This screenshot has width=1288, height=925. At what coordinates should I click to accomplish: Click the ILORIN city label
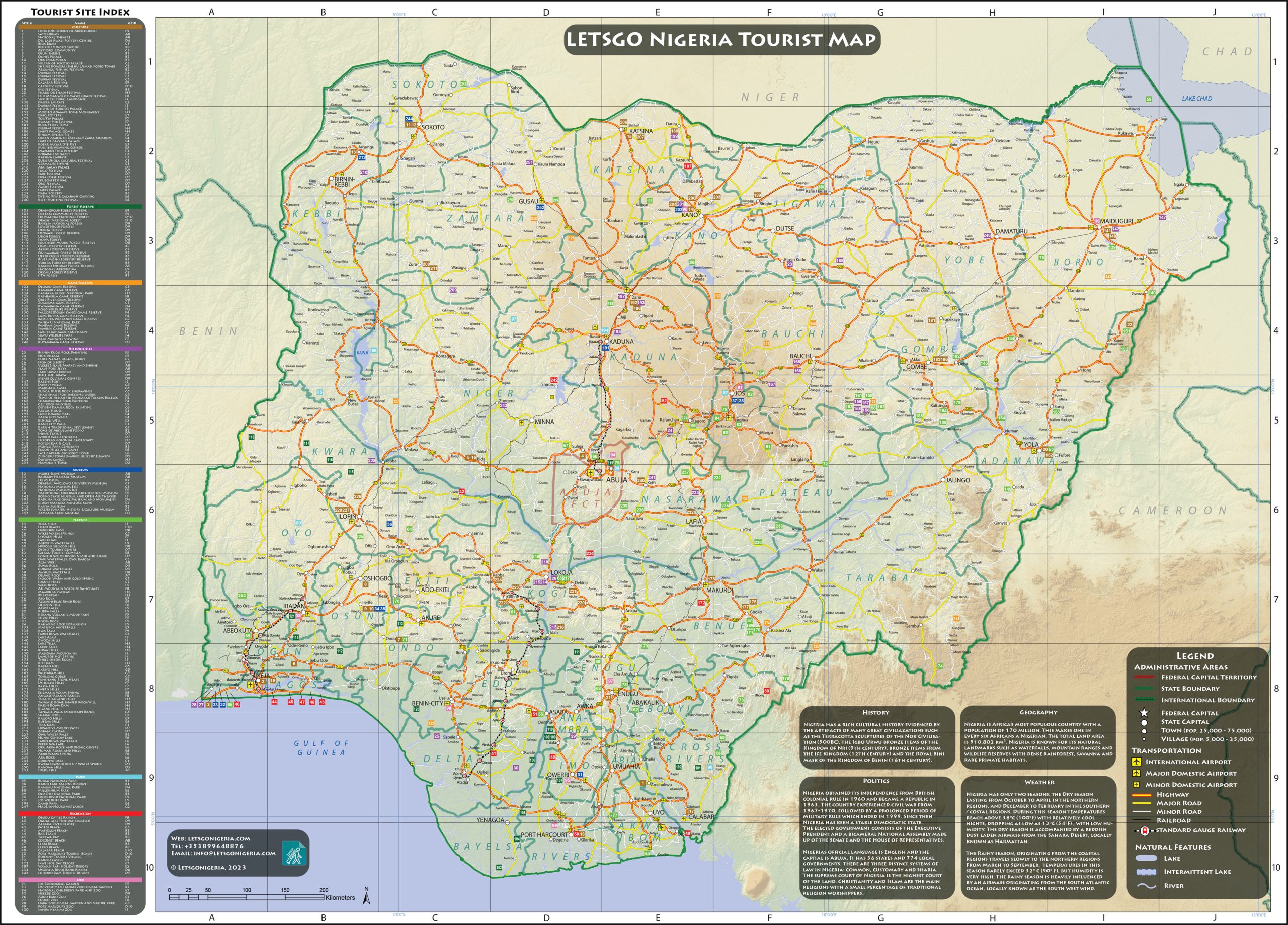(x=347, y=517)
